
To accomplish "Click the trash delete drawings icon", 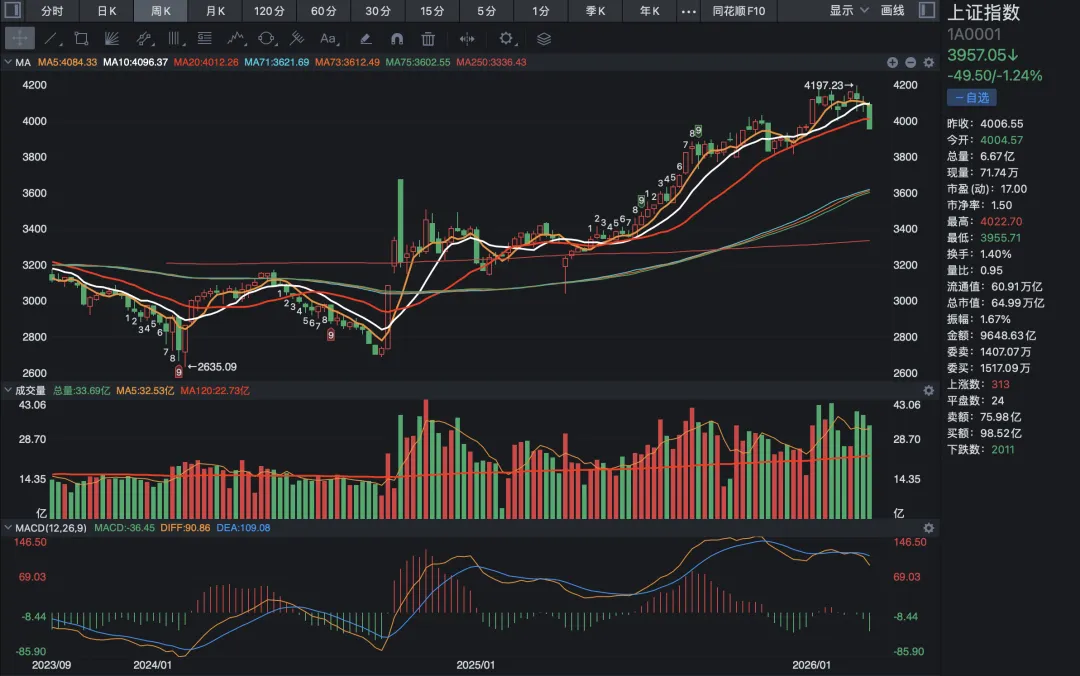I will pos(428,39).
